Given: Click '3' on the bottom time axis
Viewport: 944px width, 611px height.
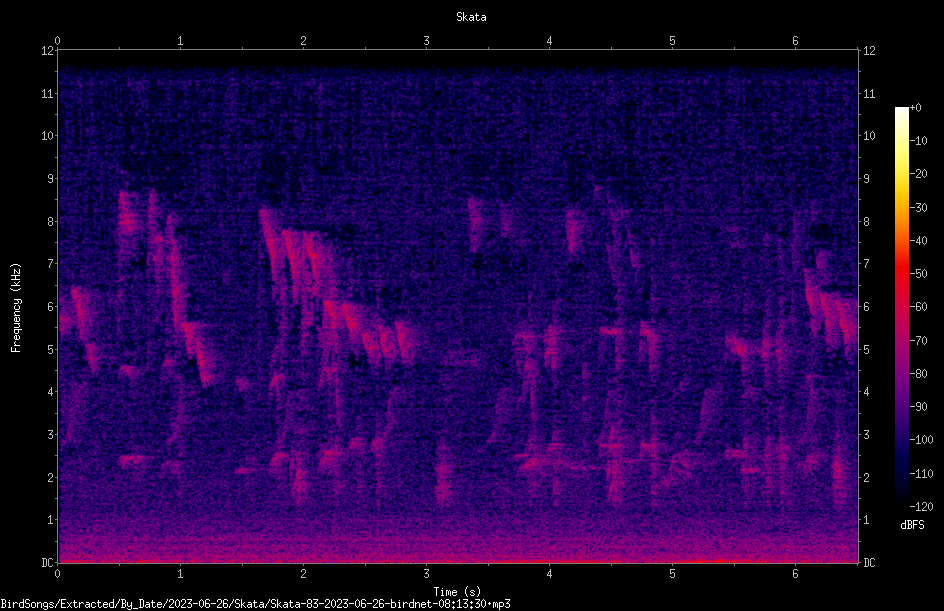Looking at the screenshot, I should 426,574.
